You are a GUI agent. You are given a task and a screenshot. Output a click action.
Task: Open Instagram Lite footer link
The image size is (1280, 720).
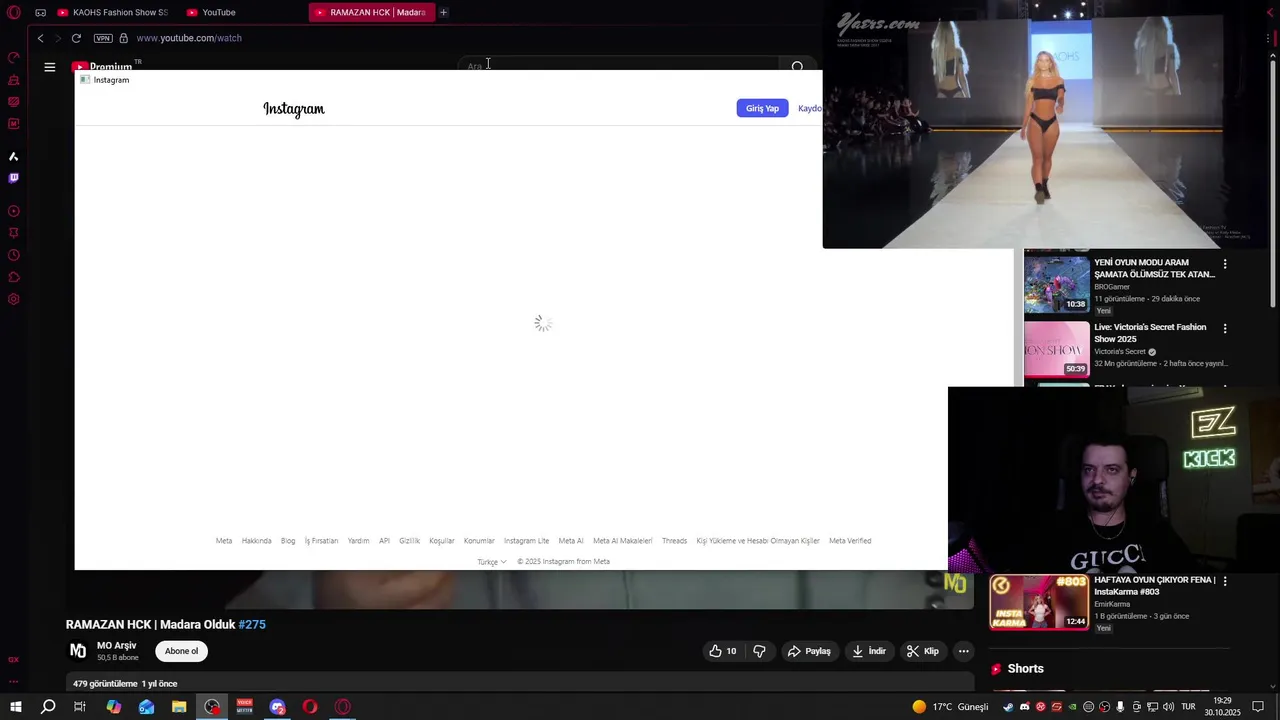(x=526, y=541)
